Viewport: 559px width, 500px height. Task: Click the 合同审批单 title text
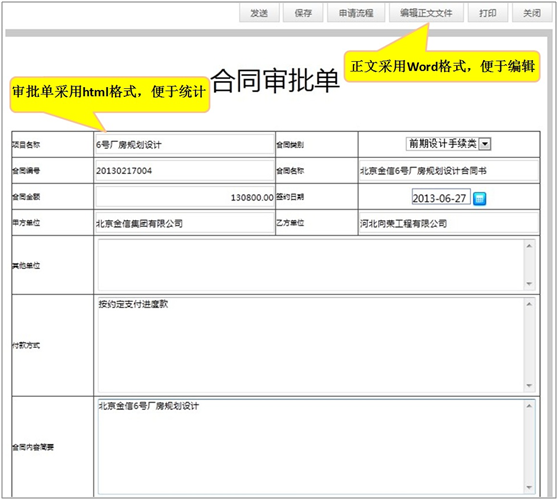pyautogui.click(x=275, y=81)
